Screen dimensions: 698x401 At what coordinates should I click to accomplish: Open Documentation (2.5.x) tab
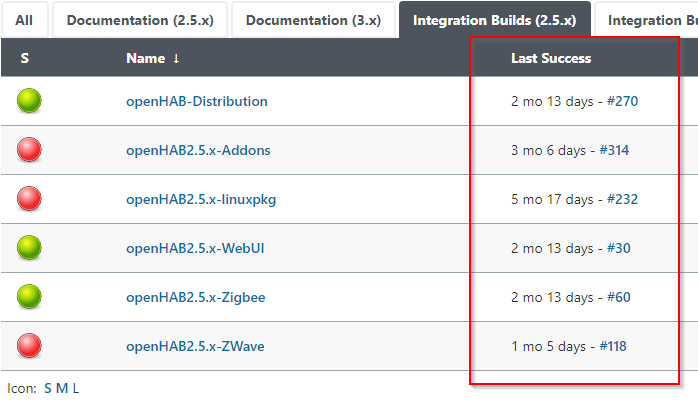[140, 20]
